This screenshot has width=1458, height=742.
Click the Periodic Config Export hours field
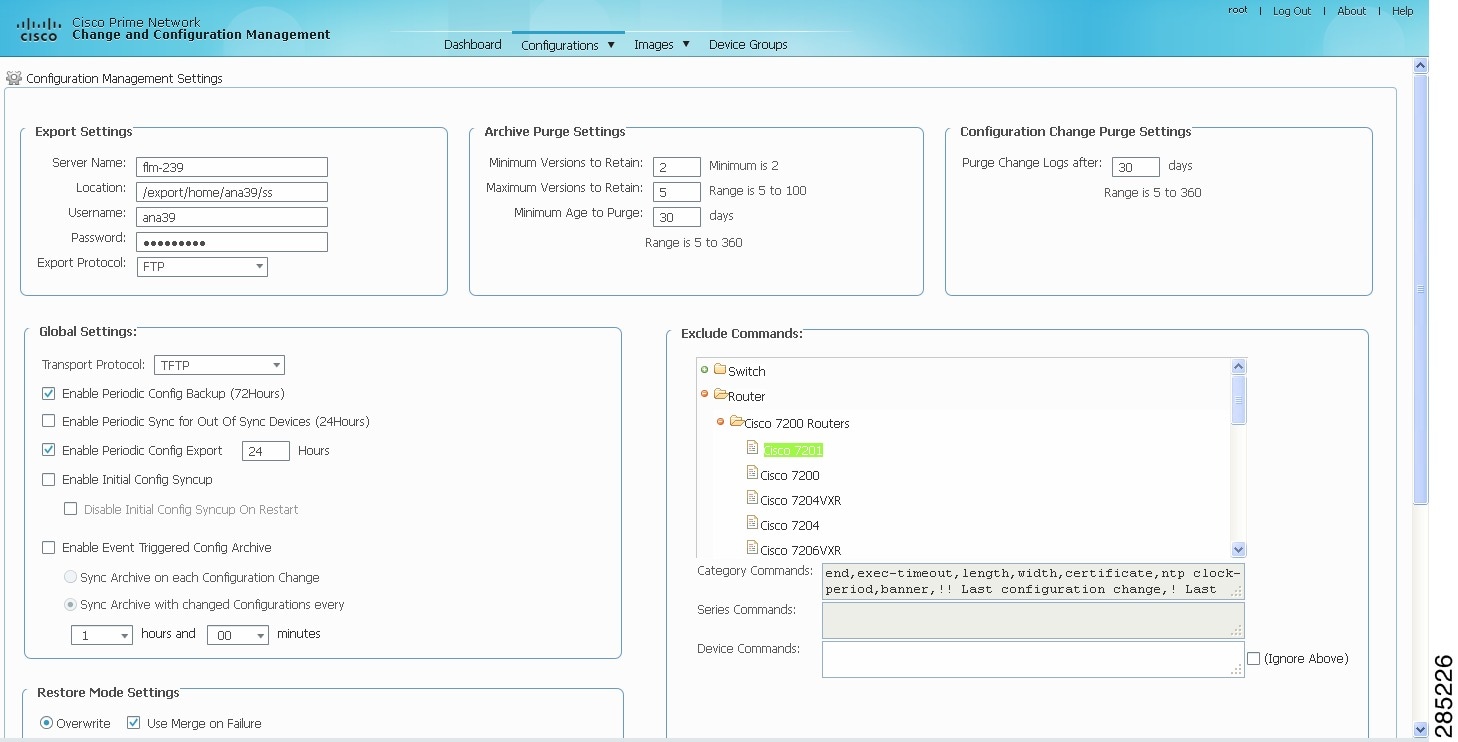coord(265,451)
